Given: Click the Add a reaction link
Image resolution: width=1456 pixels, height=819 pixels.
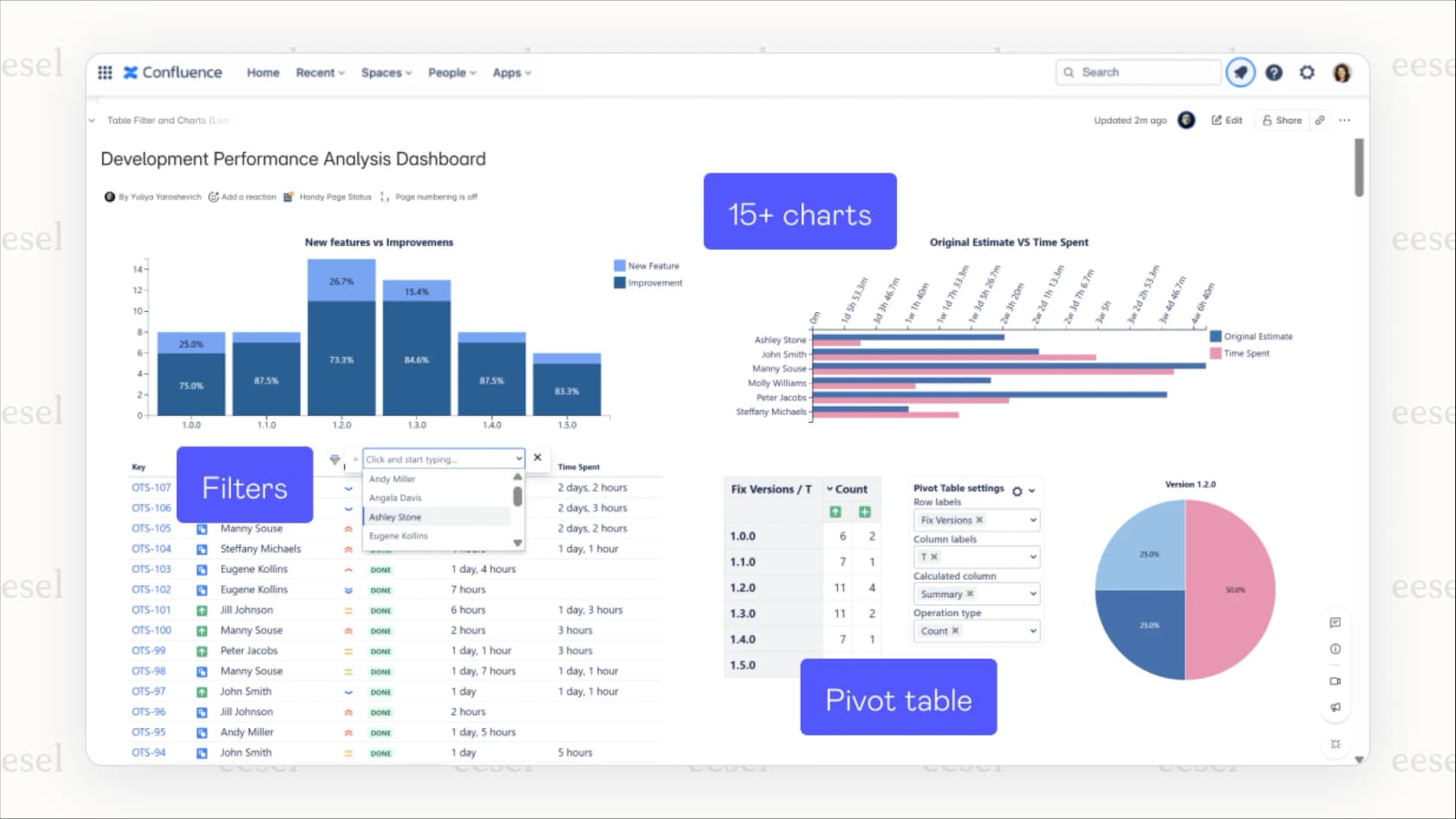Looking at the screenshot, I should click(243, 197).
